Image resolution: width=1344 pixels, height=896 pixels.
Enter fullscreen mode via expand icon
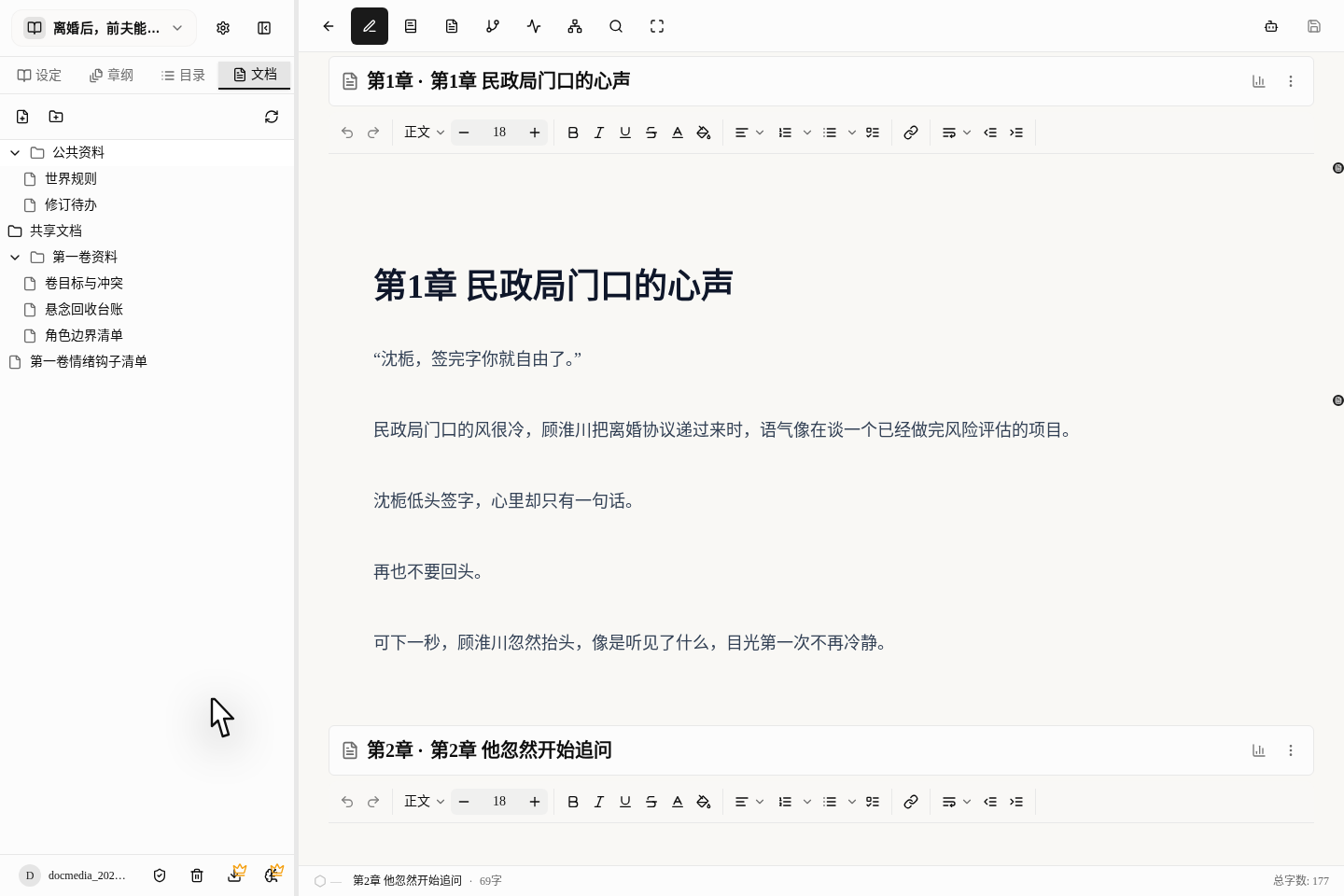pos(657,26)
